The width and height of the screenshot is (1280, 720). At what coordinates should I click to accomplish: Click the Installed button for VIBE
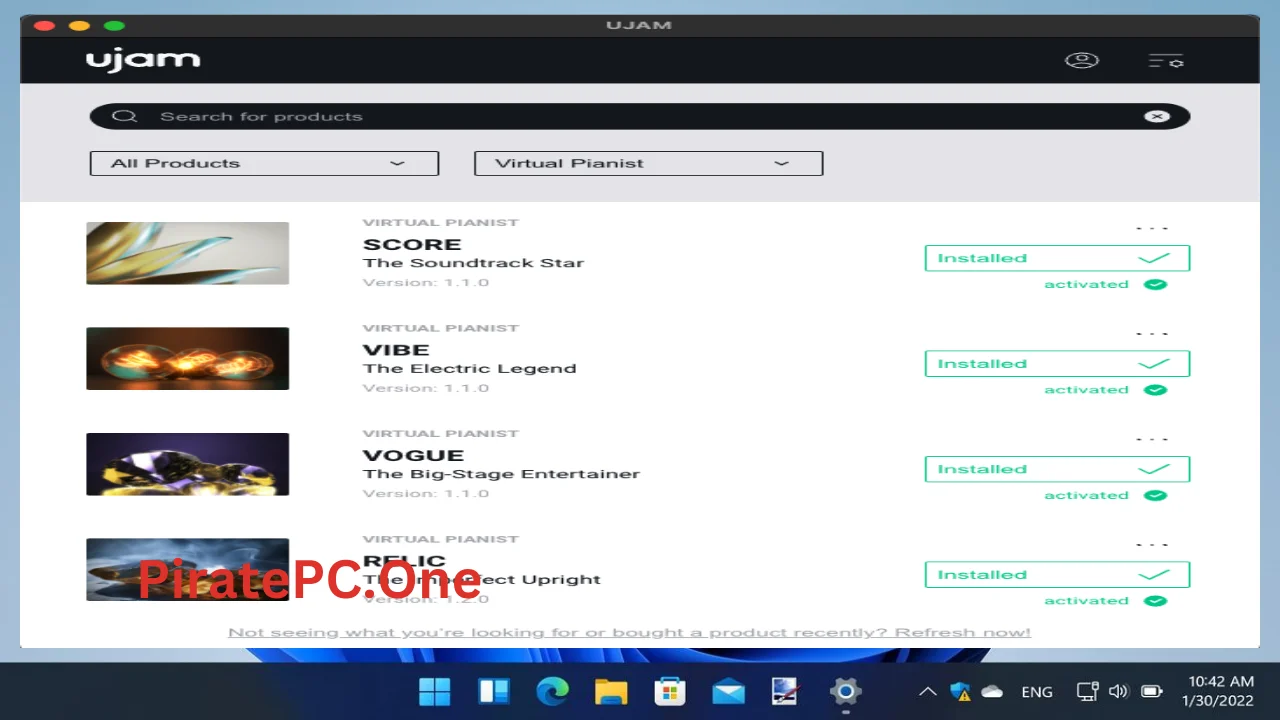1057,364
